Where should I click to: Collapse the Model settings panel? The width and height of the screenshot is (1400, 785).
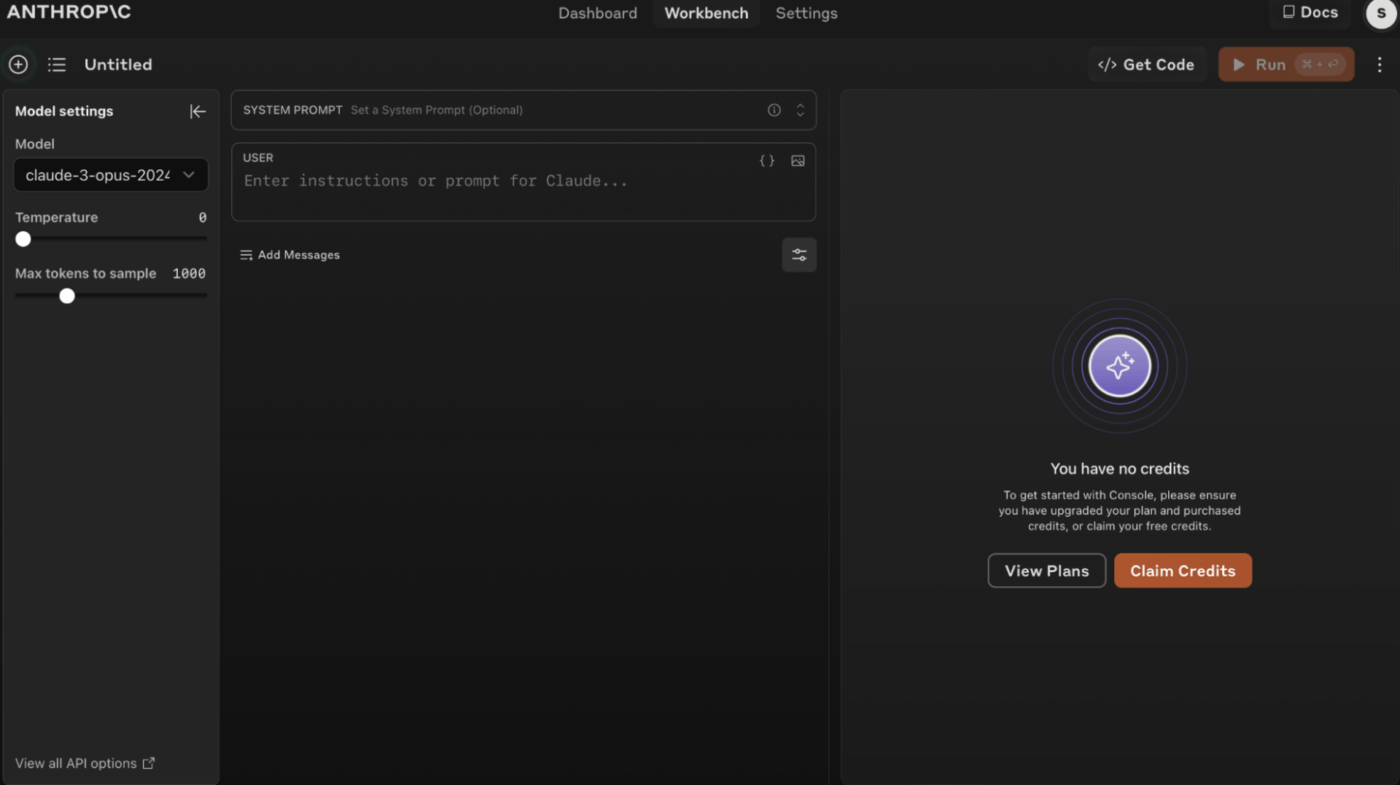pyautogui.click(x=198, y=111)
